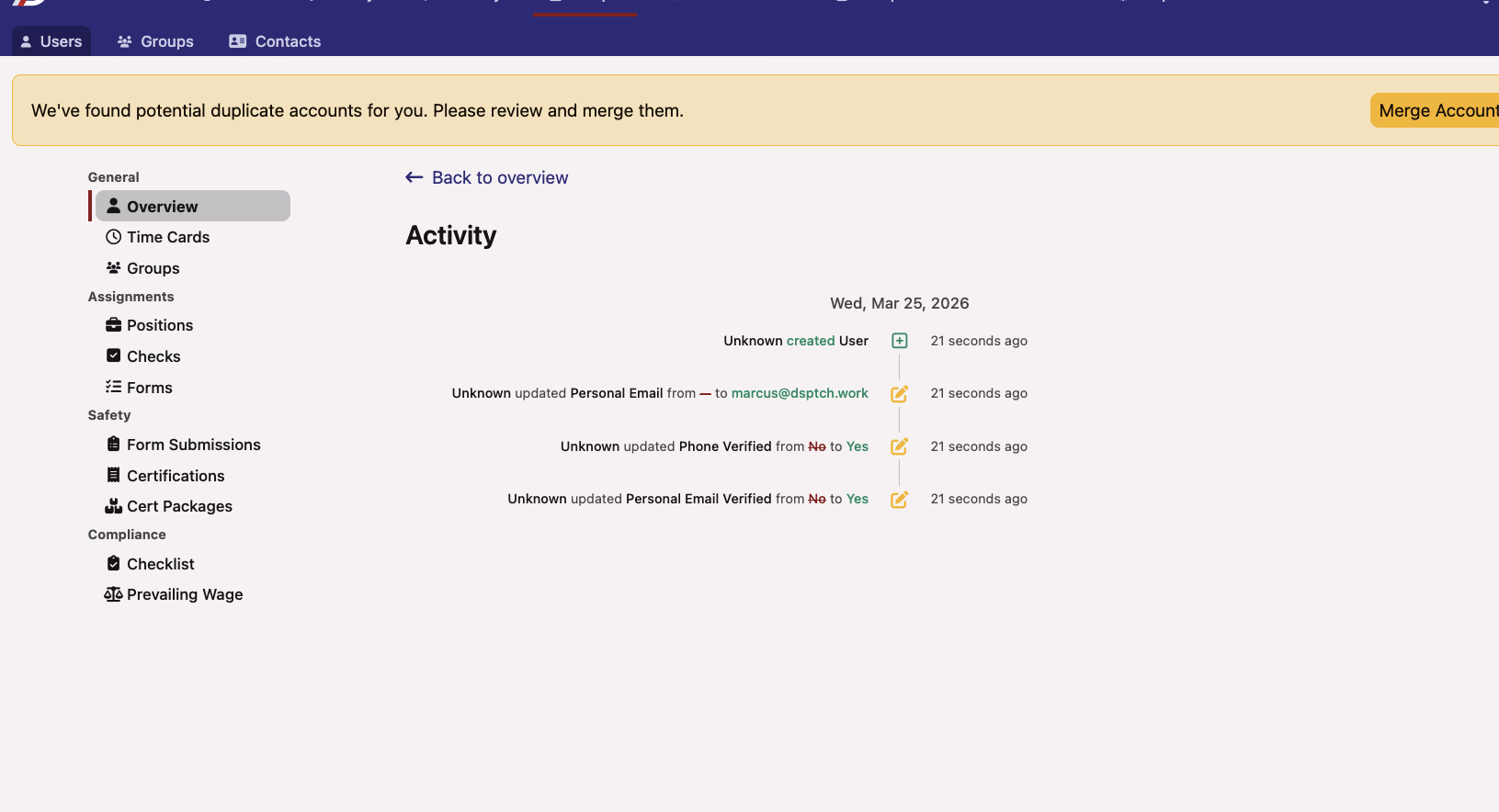Click the edit icon for Phone Verified update

(900, 446)
